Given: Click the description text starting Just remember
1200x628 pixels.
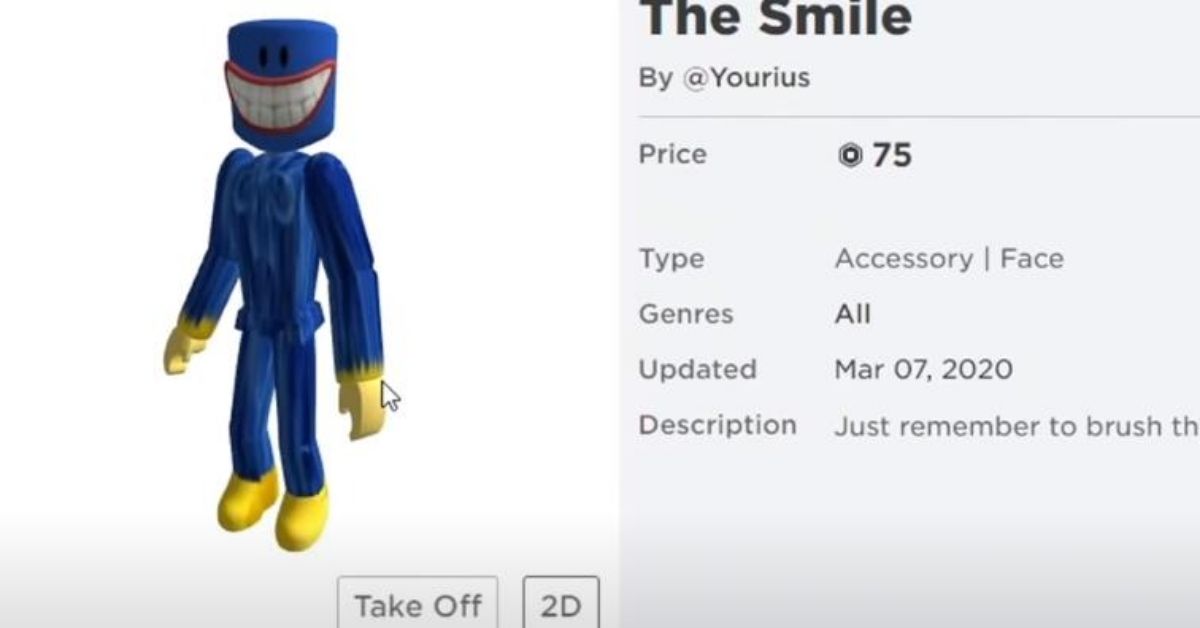Looking at the screenshot, I should click(x=1017, y=427).
